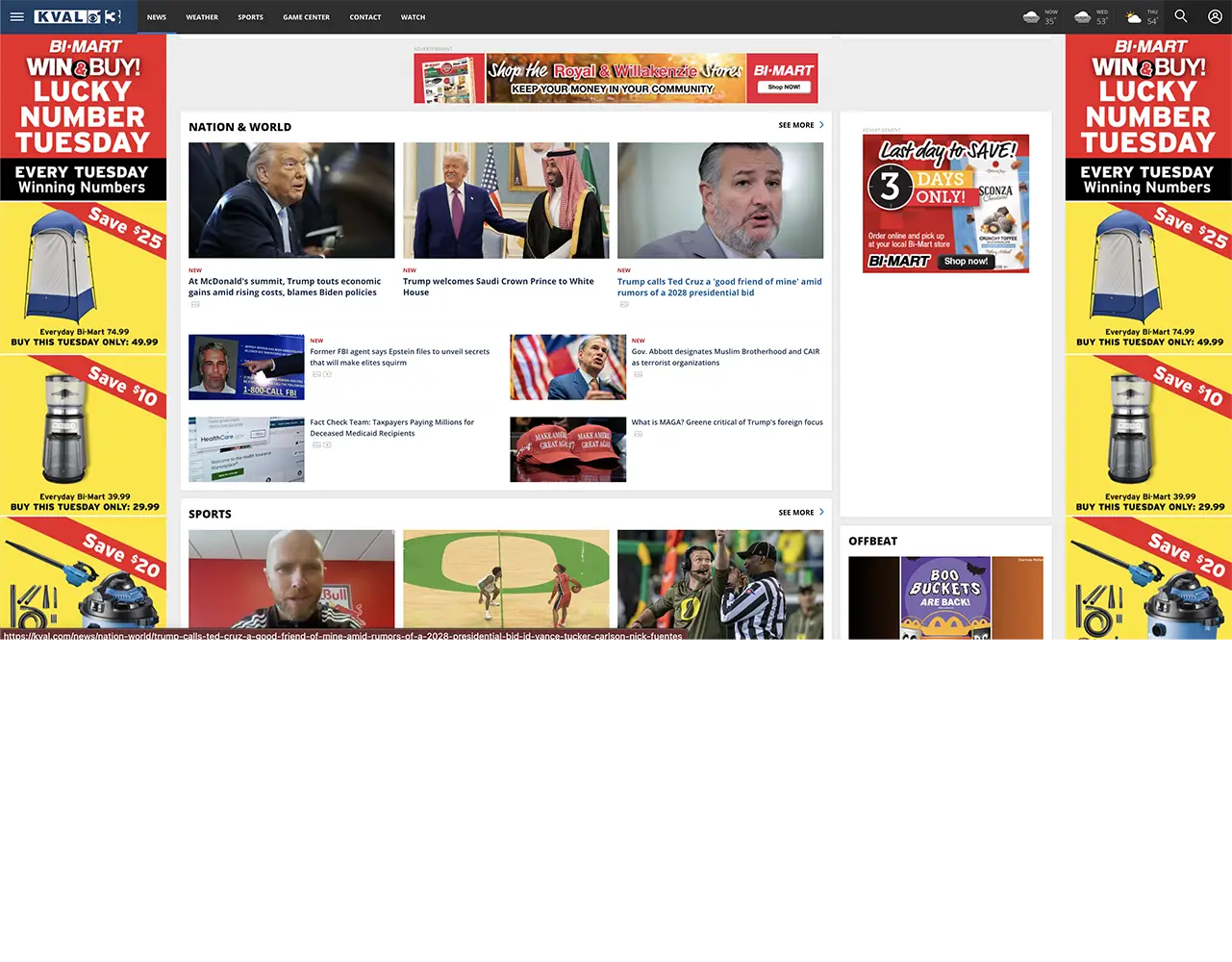Click video play icon under Epstein files headline

click(327, 374)
